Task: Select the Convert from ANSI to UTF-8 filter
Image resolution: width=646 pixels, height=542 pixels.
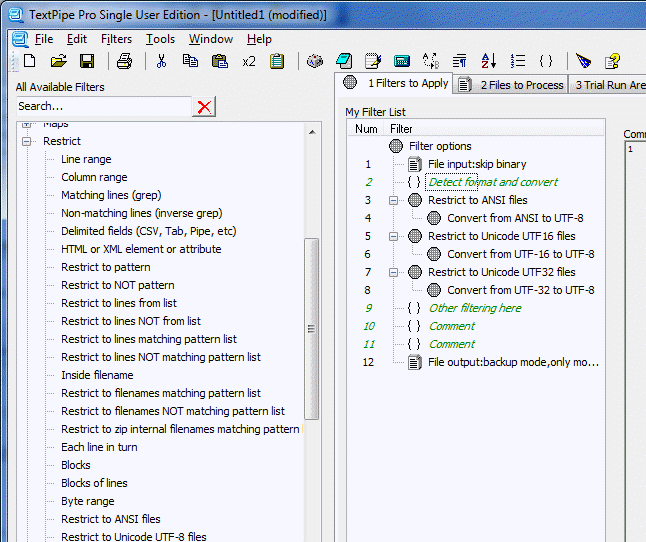Action: point(514,218)
